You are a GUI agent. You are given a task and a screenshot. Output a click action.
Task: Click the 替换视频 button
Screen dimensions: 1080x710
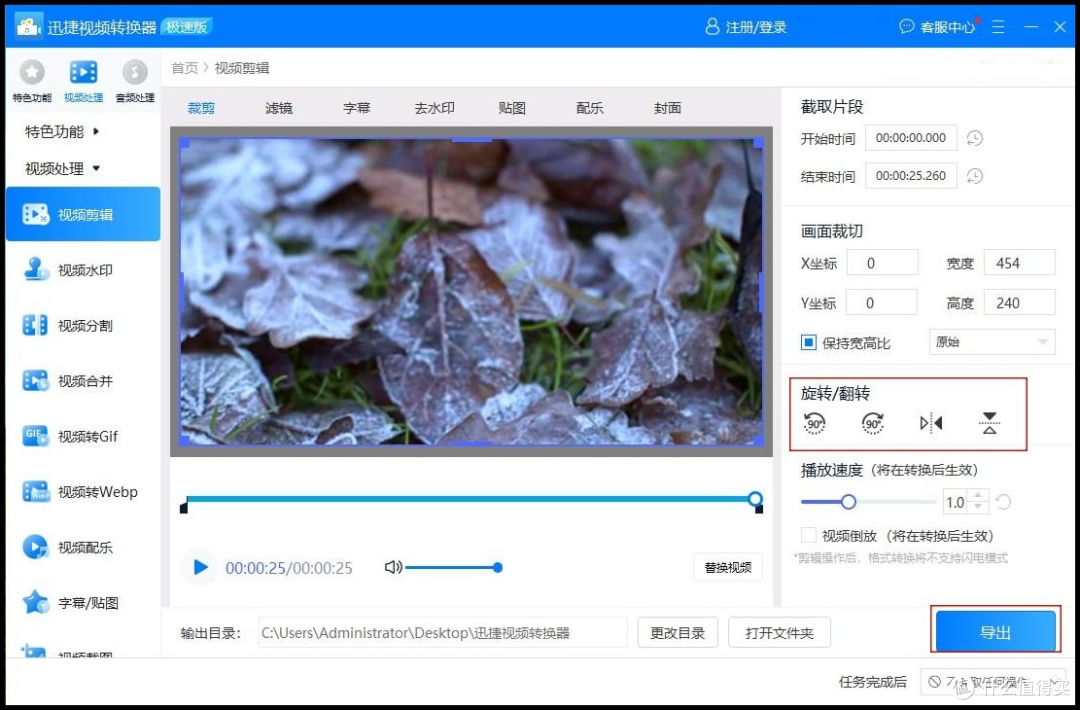click(x=728, y=567)
